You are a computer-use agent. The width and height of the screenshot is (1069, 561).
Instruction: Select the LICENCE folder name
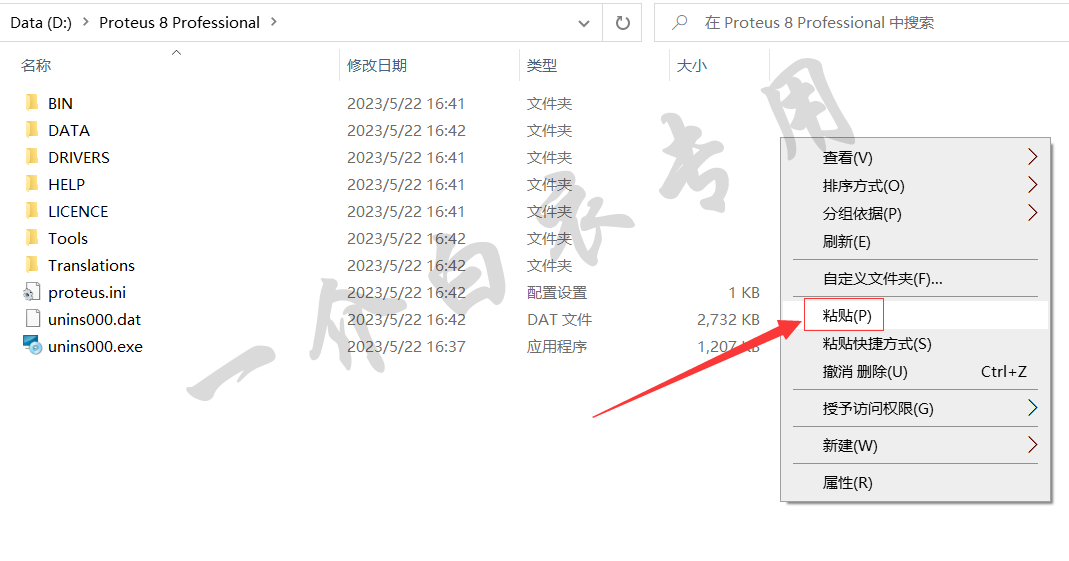pyautogui.click(x=78, y=211)
